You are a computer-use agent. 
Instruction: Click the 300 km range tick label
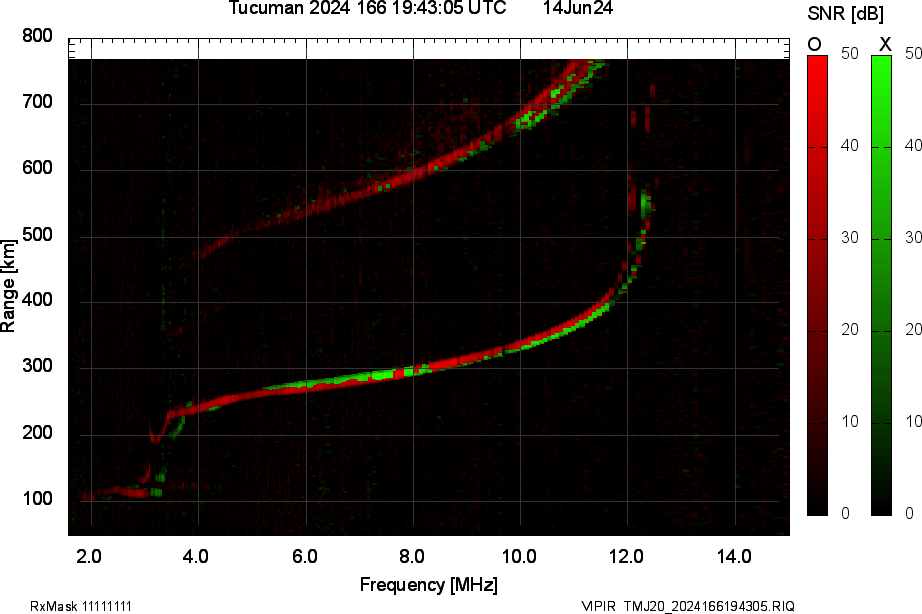pos(37,366)
